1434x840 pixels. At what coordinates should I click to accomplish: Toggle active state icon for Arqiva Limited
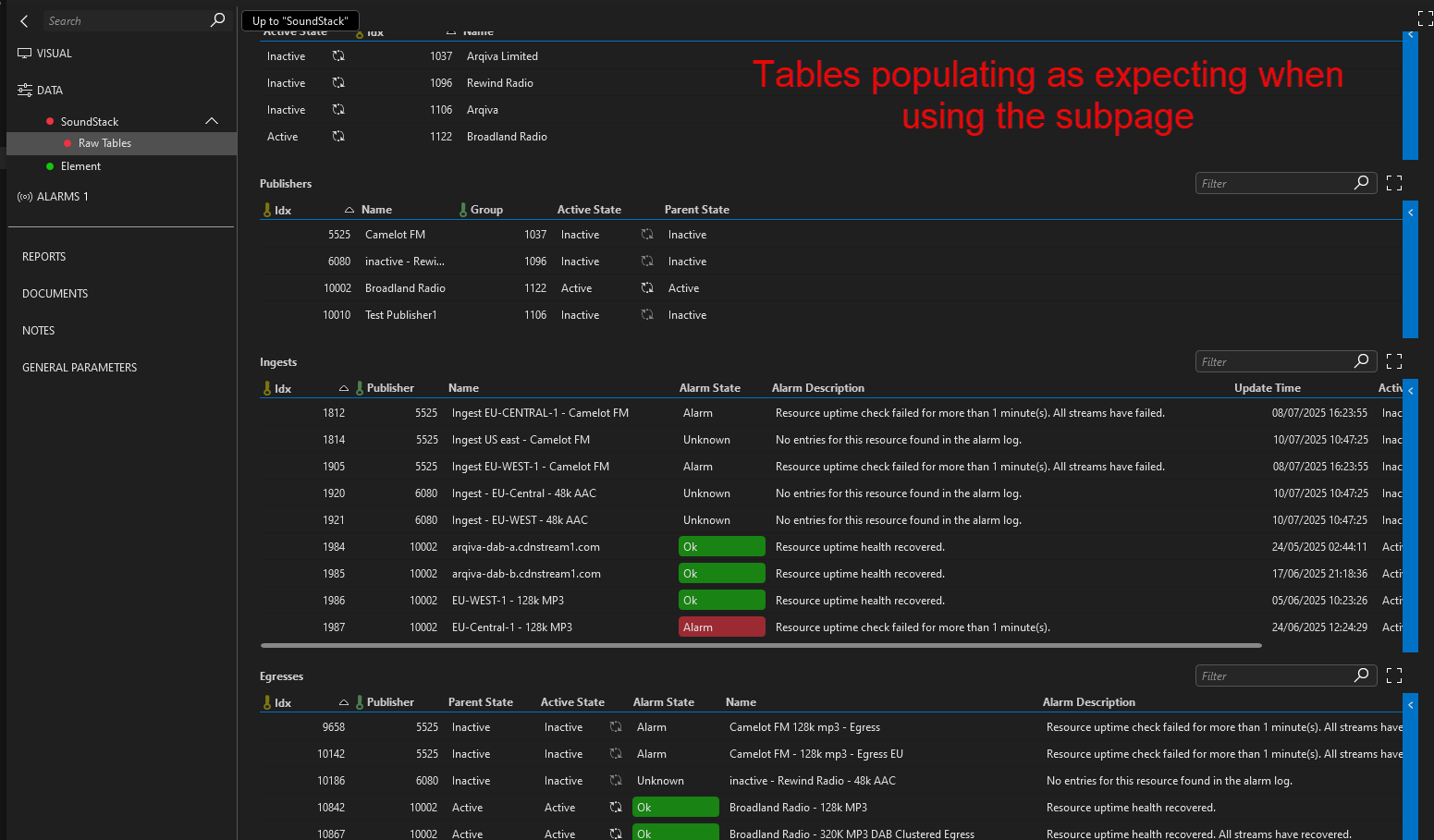click(338, 56)
